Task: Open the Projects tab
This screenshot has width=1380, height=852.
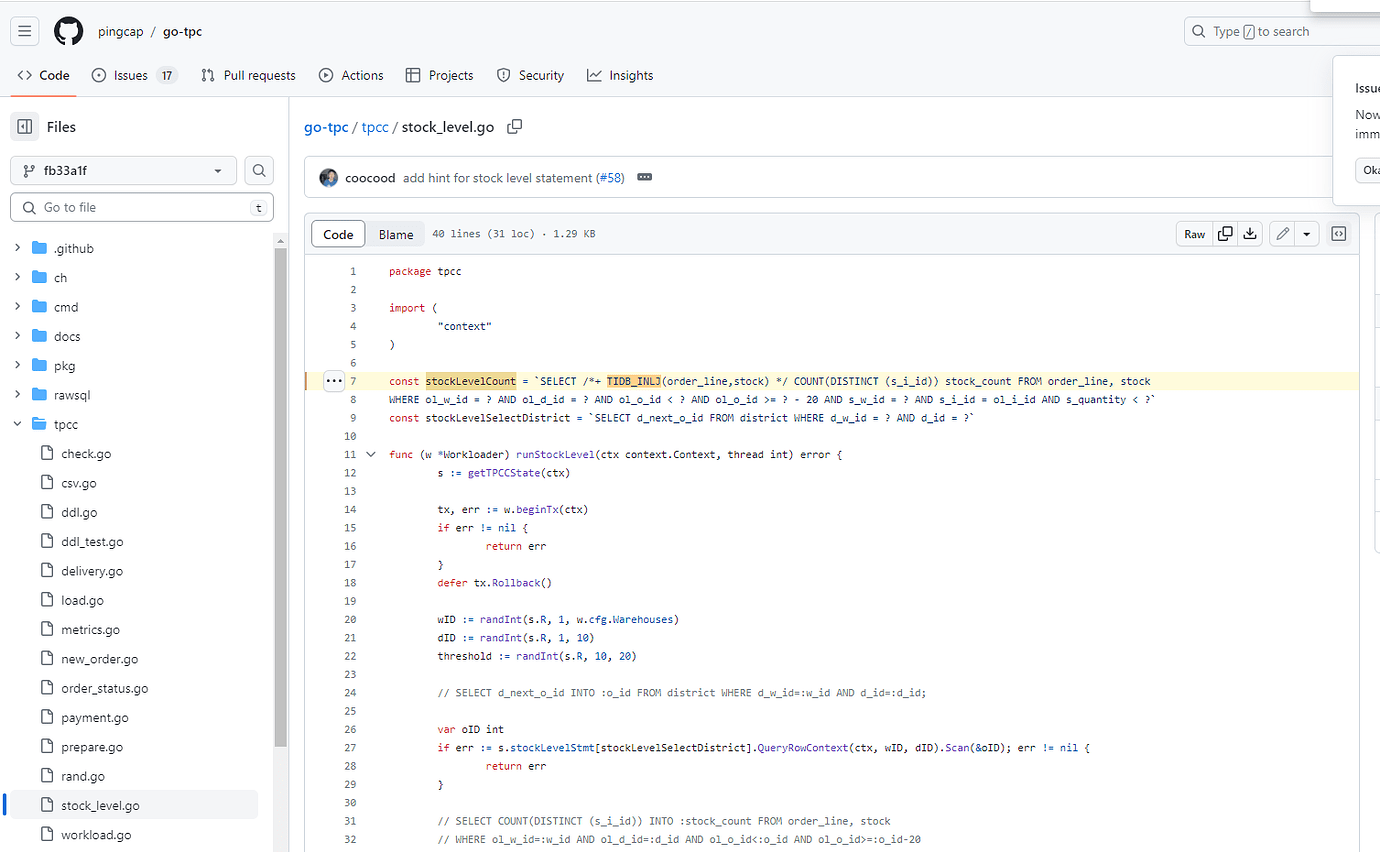Action: pyautogui.click(x=440, y=75)
